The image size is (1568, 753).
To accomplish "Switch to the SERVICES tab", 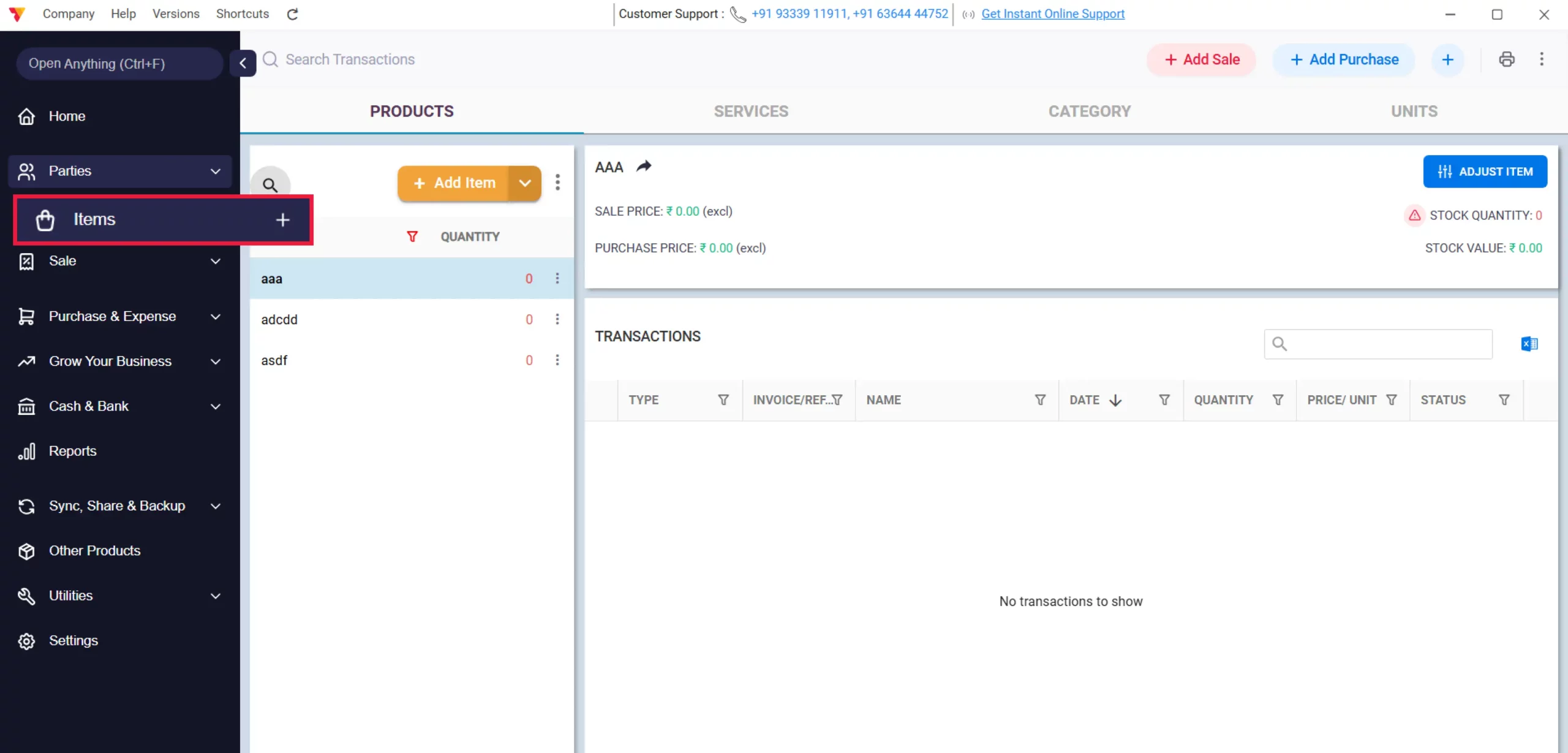I will (x=751, y=112).
